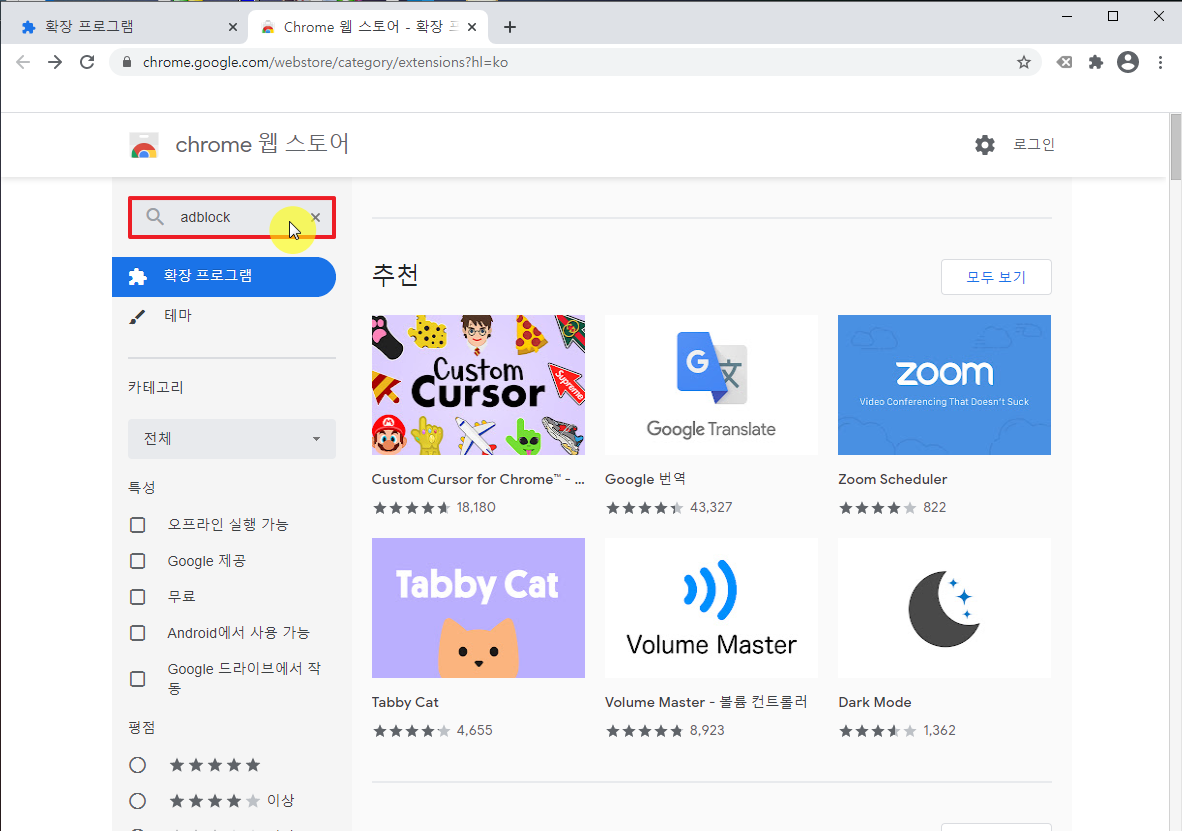Viewport: 1182px width, 831px height.
Task: Focus the adblock search field
Action: tap(231, 217)
